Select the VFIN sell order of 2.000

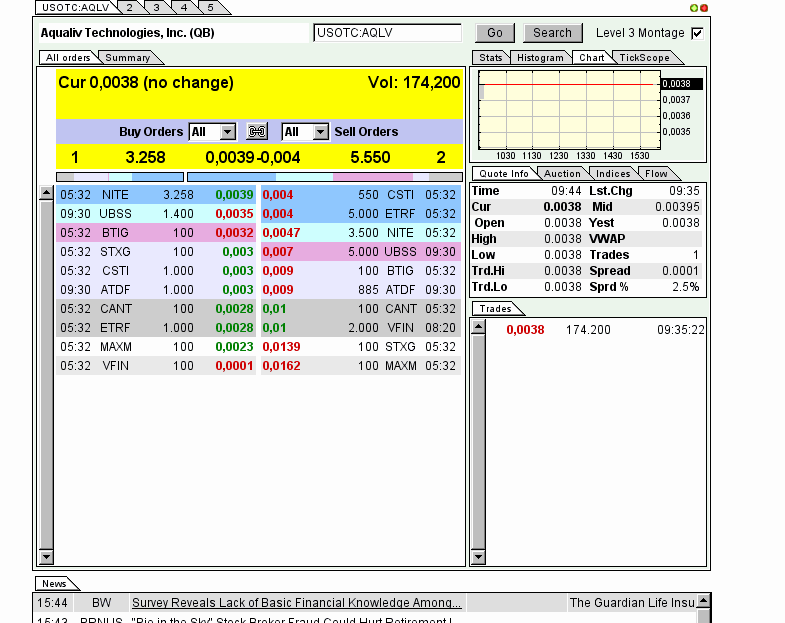[x=360, y=328]
